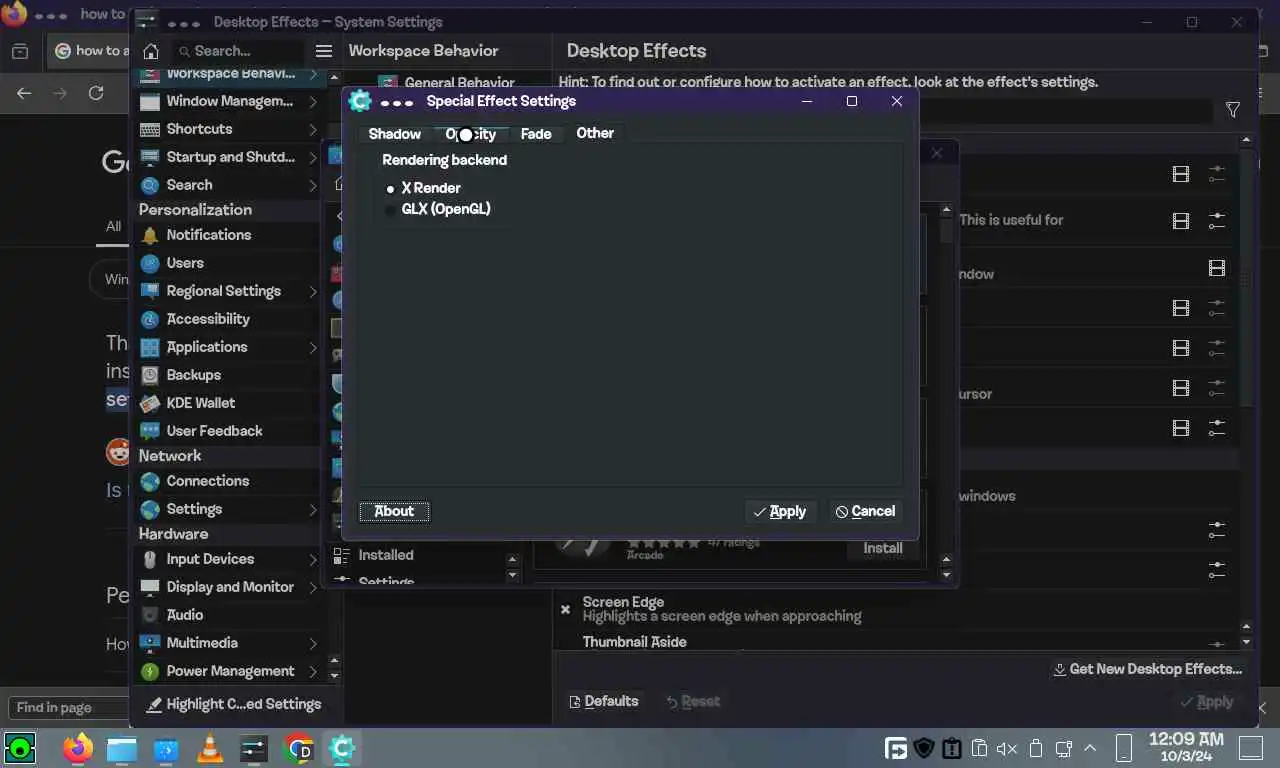Open Connections globe icon in sidebar
1280x768 pixels.
pos(150,481)
